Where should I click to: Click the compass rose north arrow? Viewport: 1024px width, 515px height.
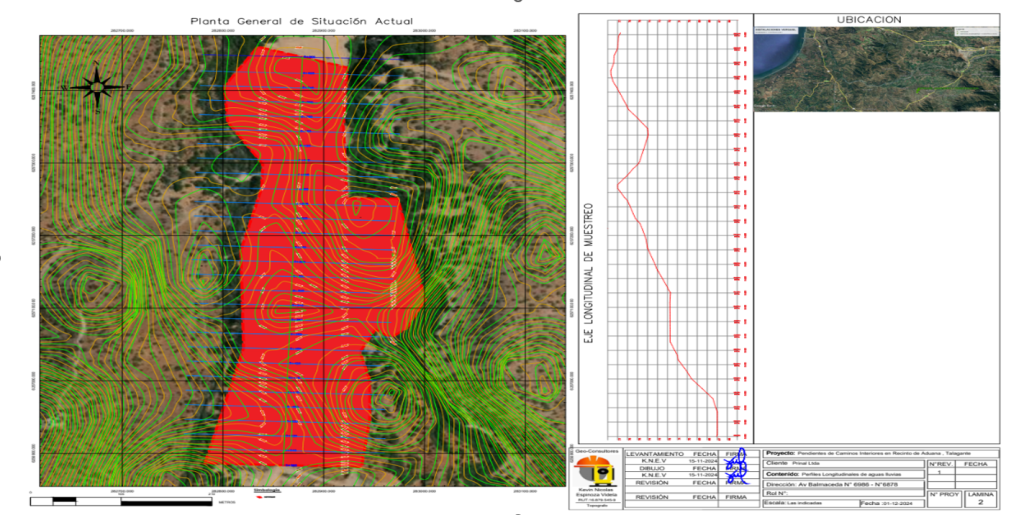coord(96,87)
